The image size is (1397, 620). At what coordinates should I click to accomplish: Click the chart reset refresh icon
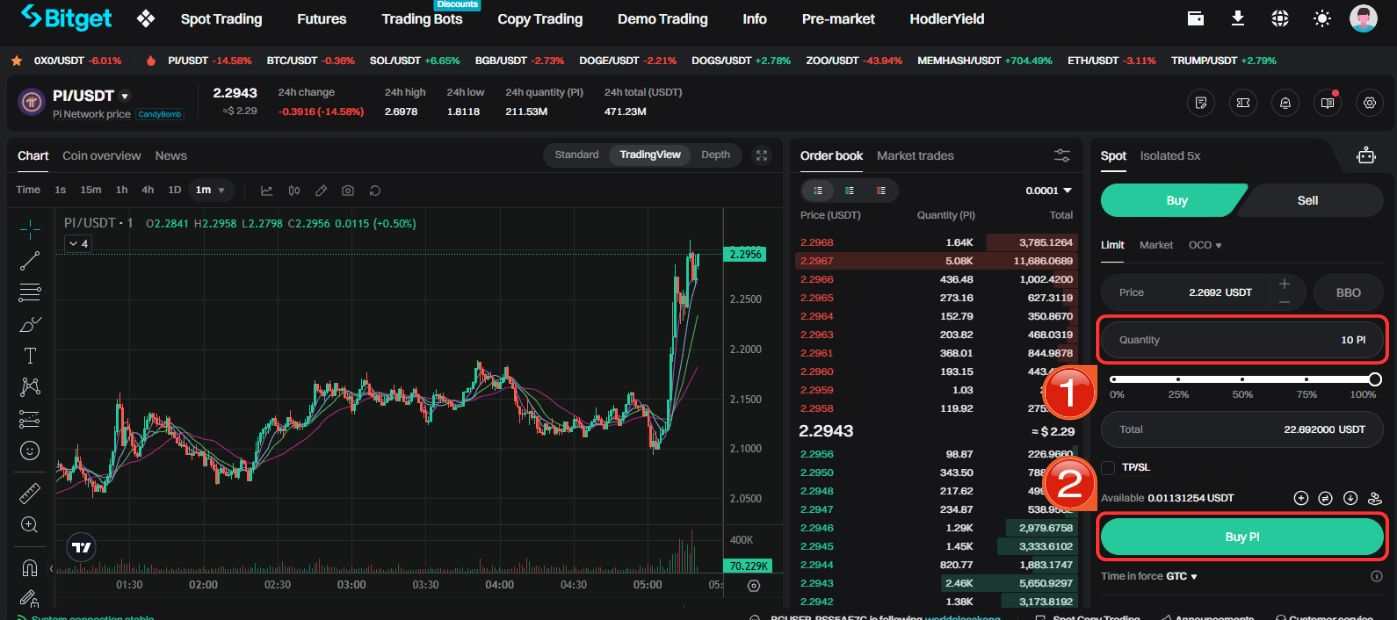click(x=375, y=190)
